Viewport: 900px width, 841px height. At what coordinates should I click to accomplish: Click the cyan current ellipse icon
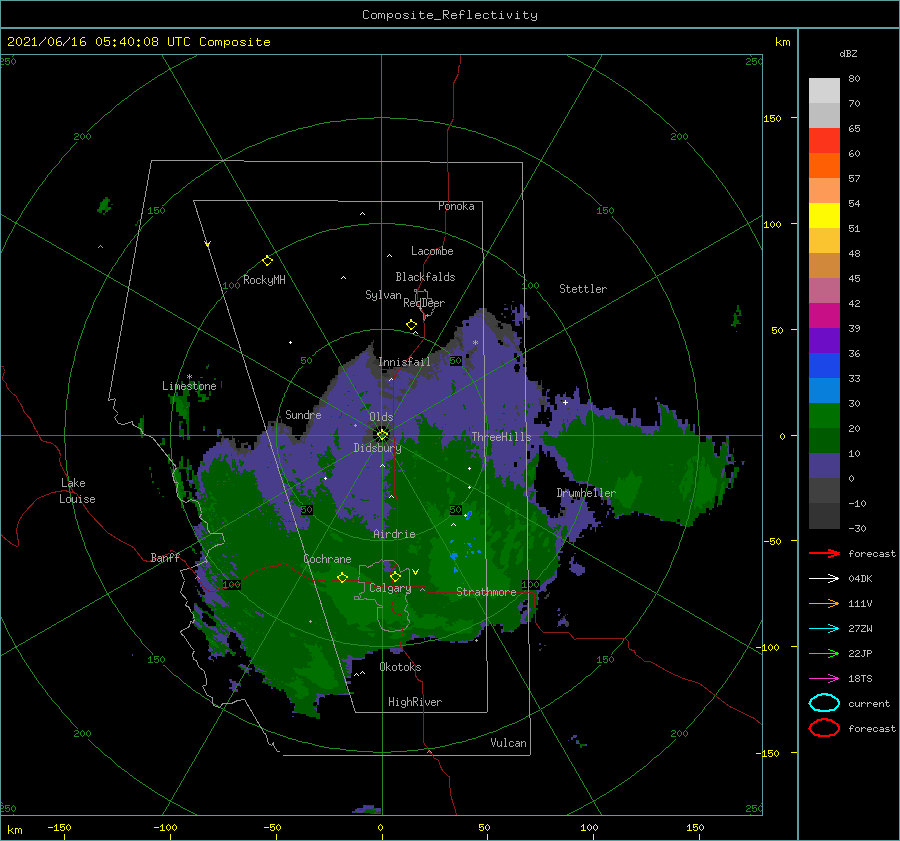[x=824, y=703]
